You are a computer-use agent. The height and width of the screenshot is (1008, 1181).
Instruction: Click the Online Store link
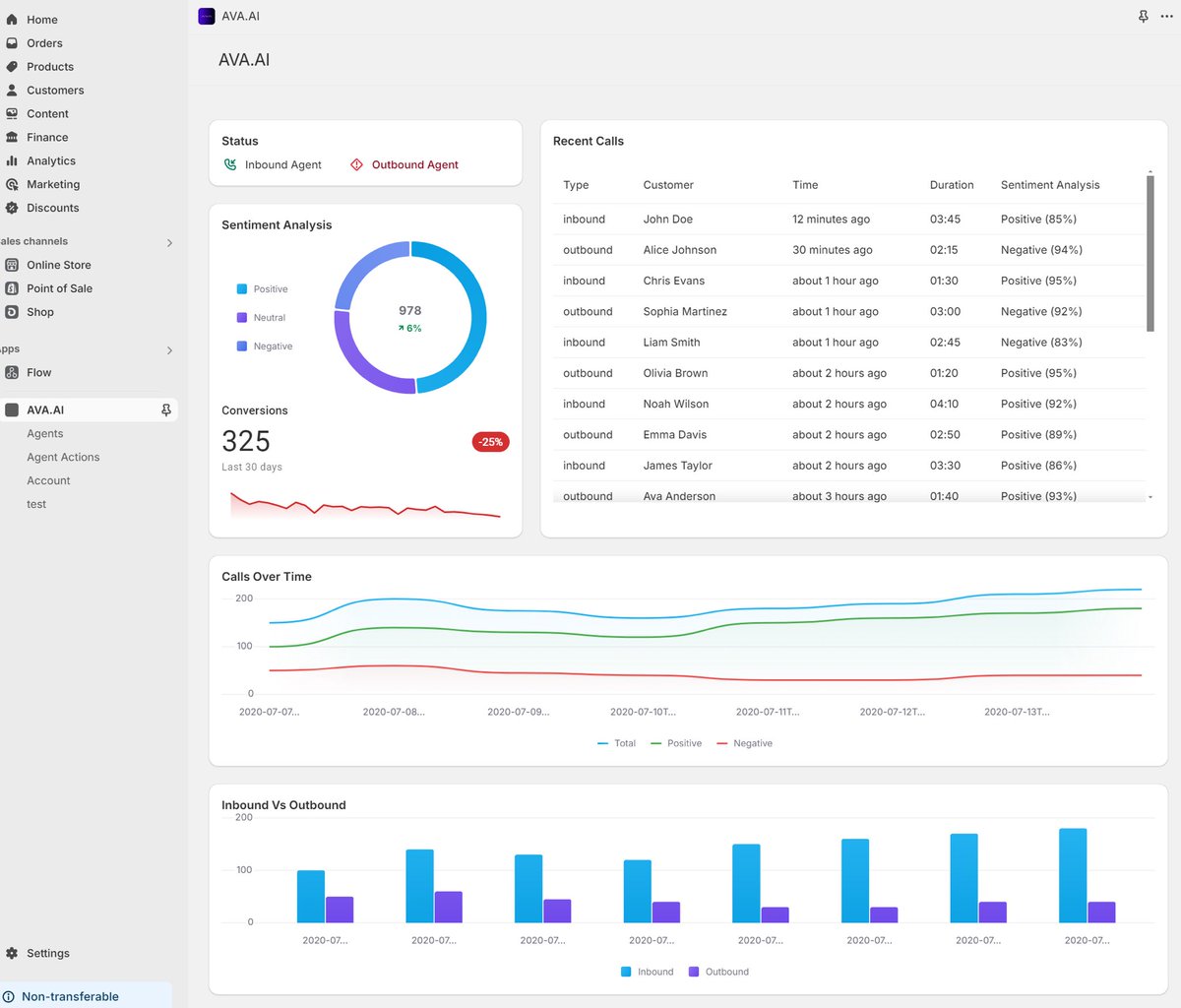[x=59, y=265]
